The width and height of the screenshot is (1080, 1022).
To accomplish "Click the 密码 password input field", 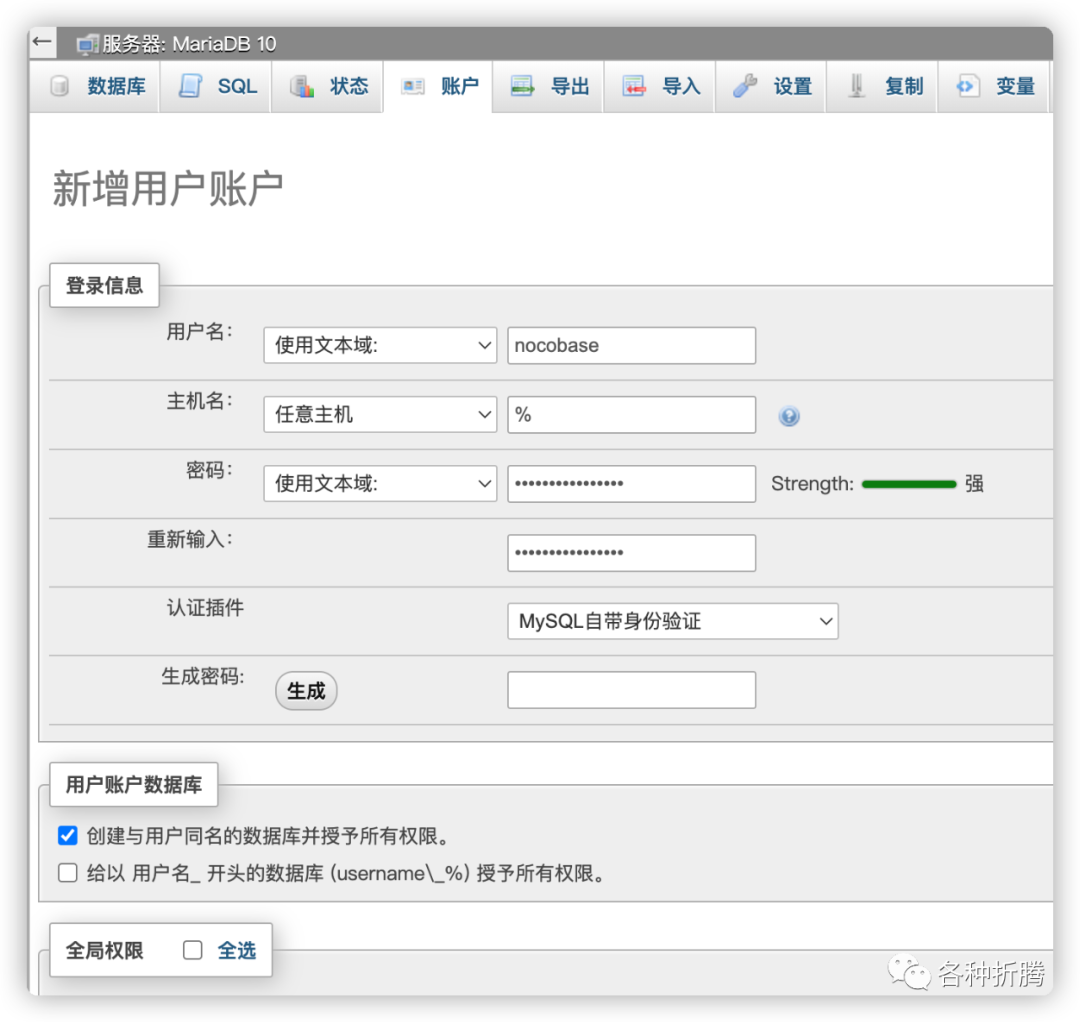I will tap(632, 483).
